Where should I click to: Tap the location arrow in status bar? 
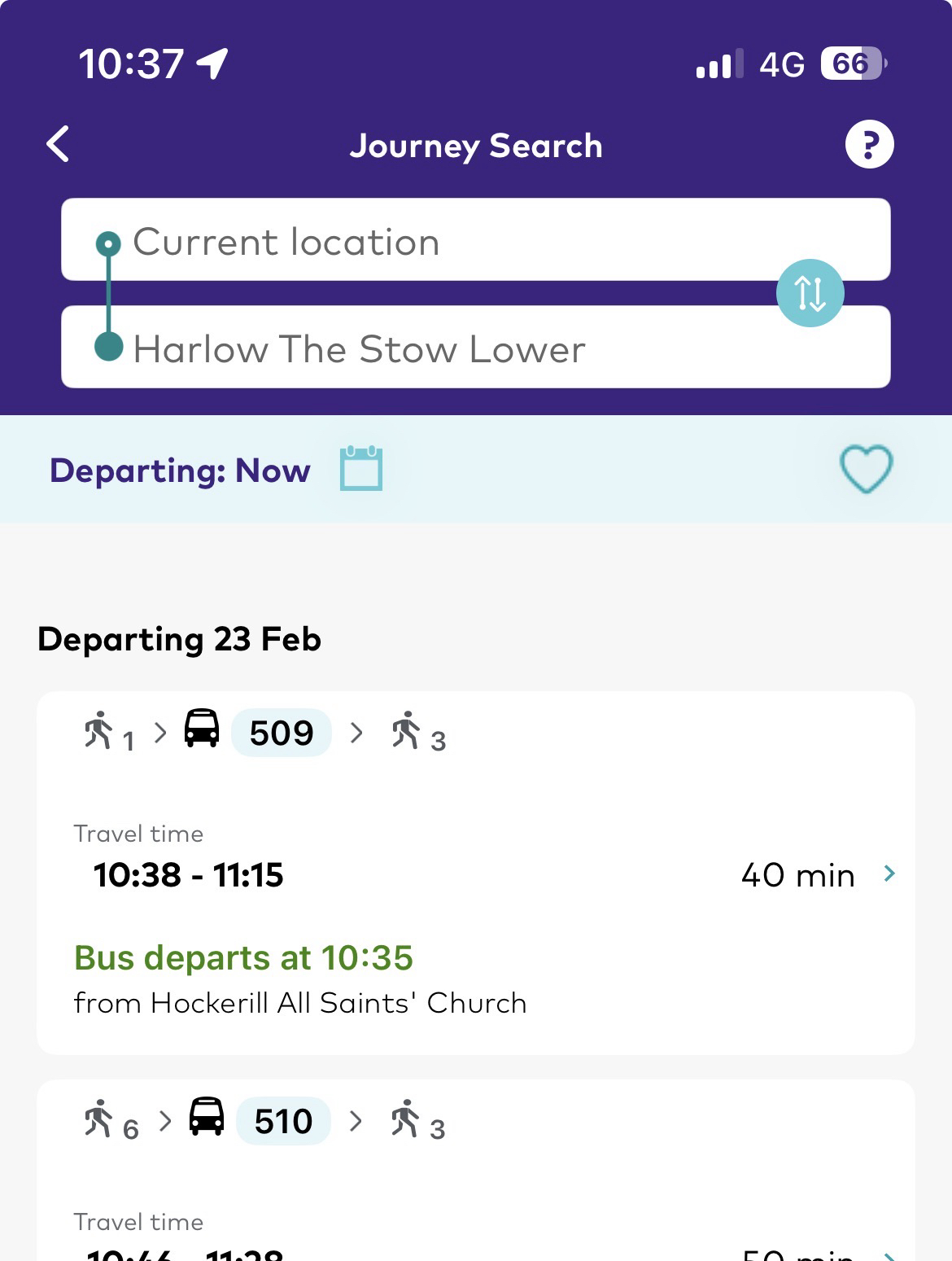[212, 63]
